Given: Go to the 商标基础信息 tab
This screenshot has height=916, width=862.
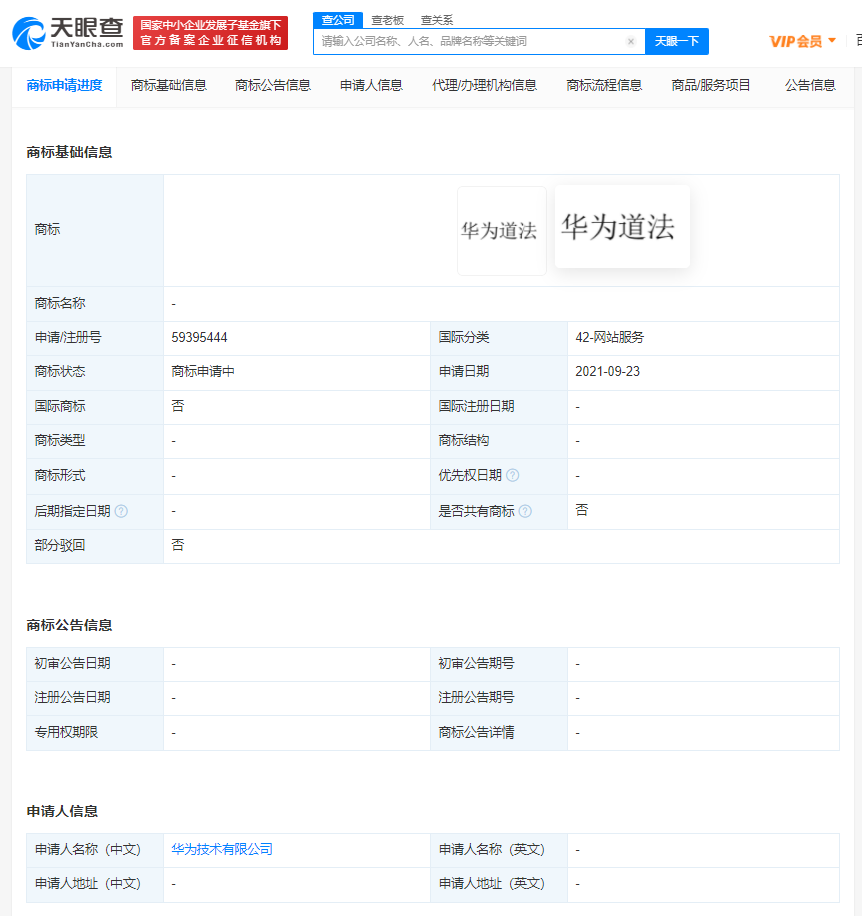Looking at the screenshot, I should coord(168,85).
